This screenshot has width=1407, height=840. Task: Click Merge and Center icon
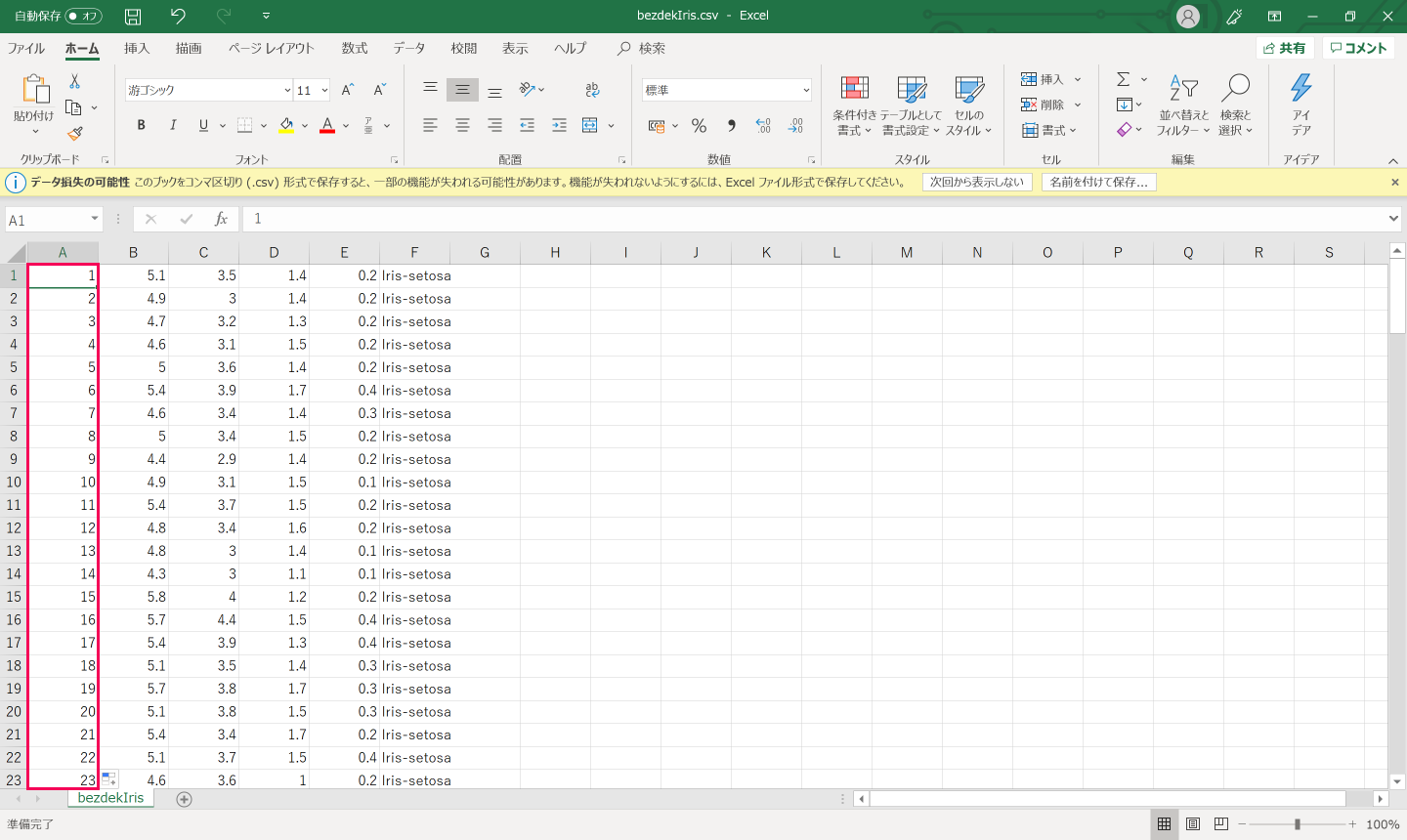[x=589, y=125]
